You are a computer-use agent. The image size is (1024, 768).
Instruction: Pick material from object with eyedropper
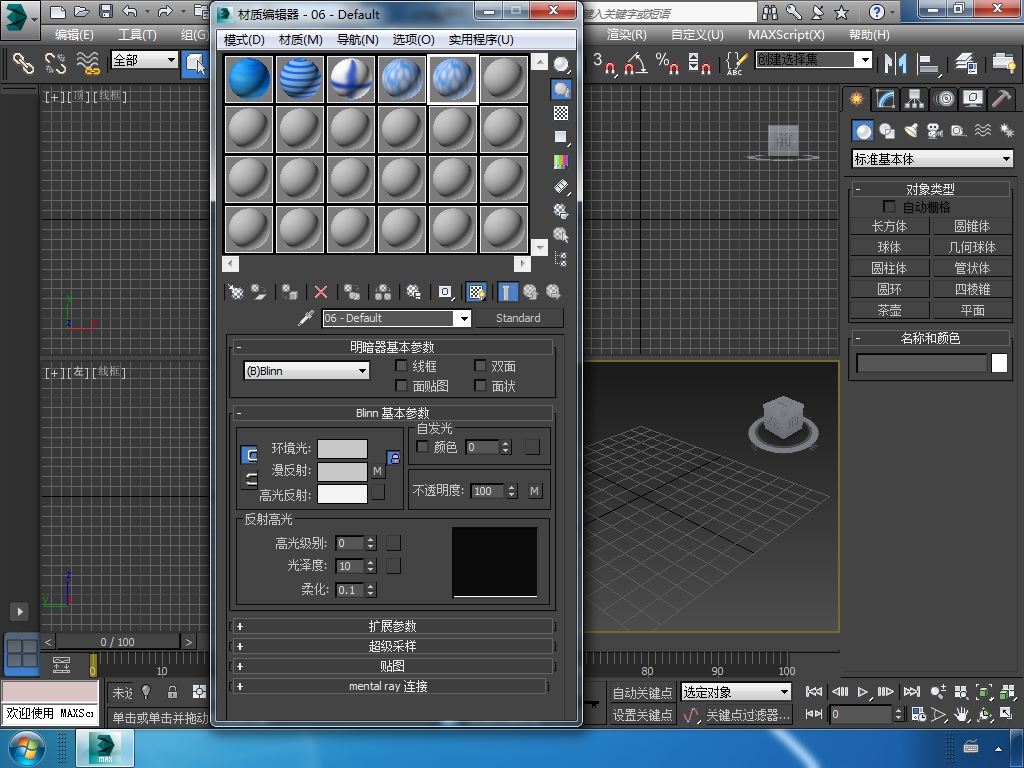307,318
